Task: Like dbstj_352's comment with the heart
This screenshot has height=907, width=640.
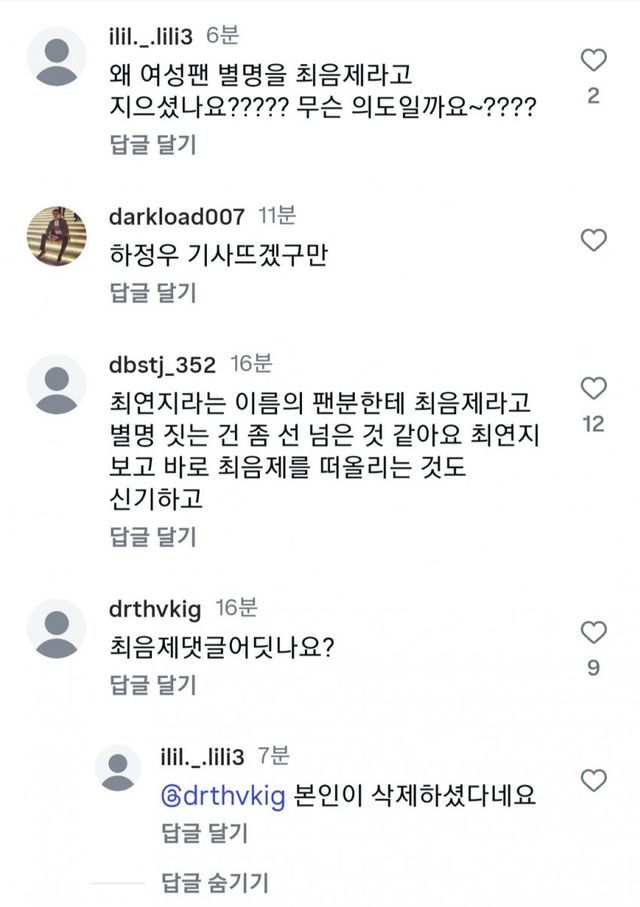Action: point(594,388)
